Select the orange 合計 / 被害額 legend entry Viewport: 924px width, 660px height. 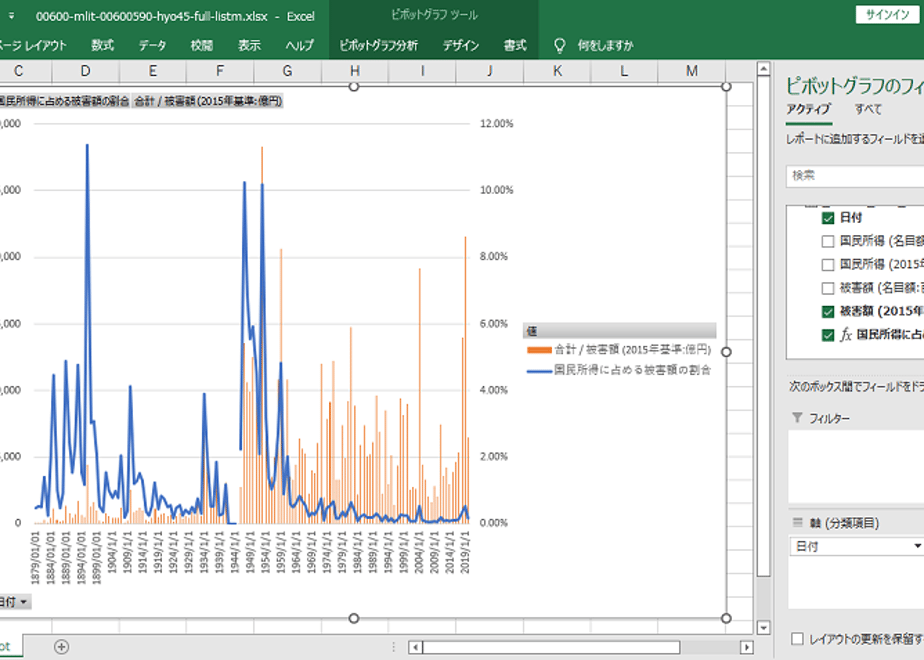click(619, 350)
